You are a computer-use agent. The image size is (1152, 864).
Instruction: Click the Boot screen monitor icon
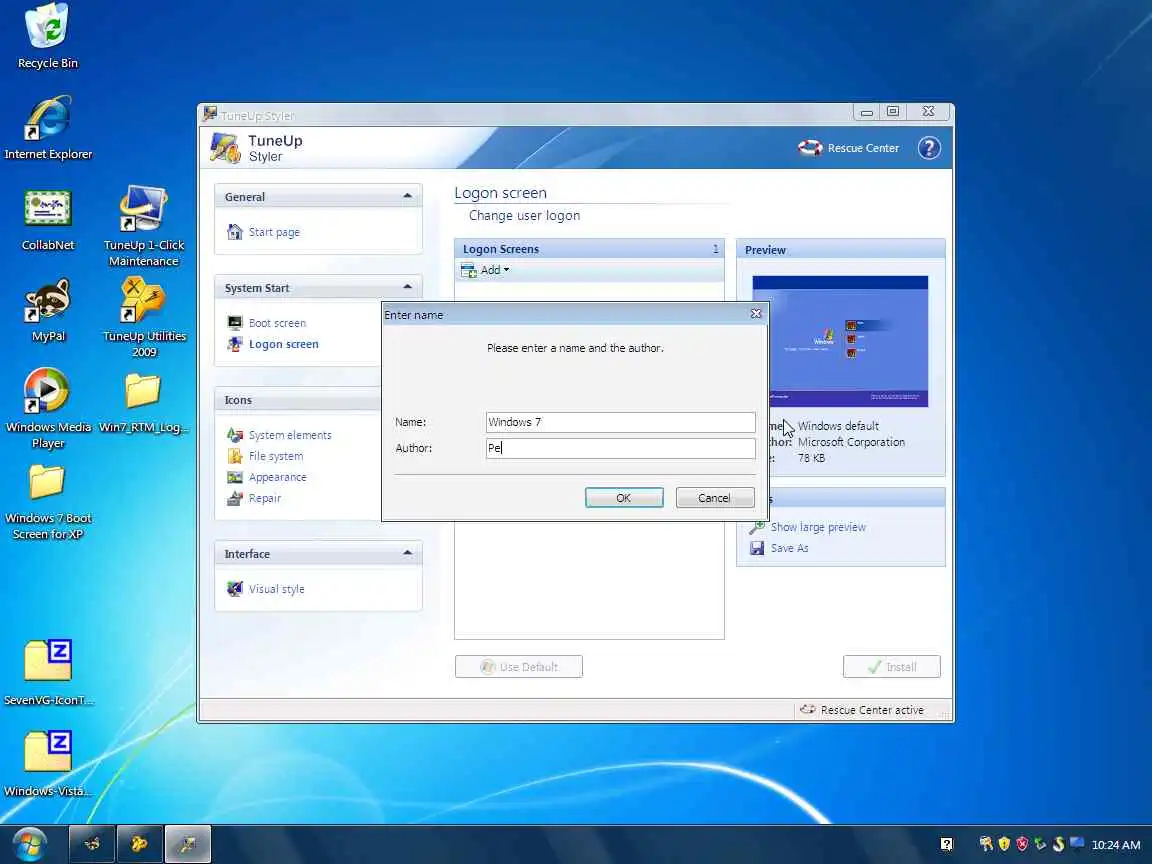click(x=234, y=323)
